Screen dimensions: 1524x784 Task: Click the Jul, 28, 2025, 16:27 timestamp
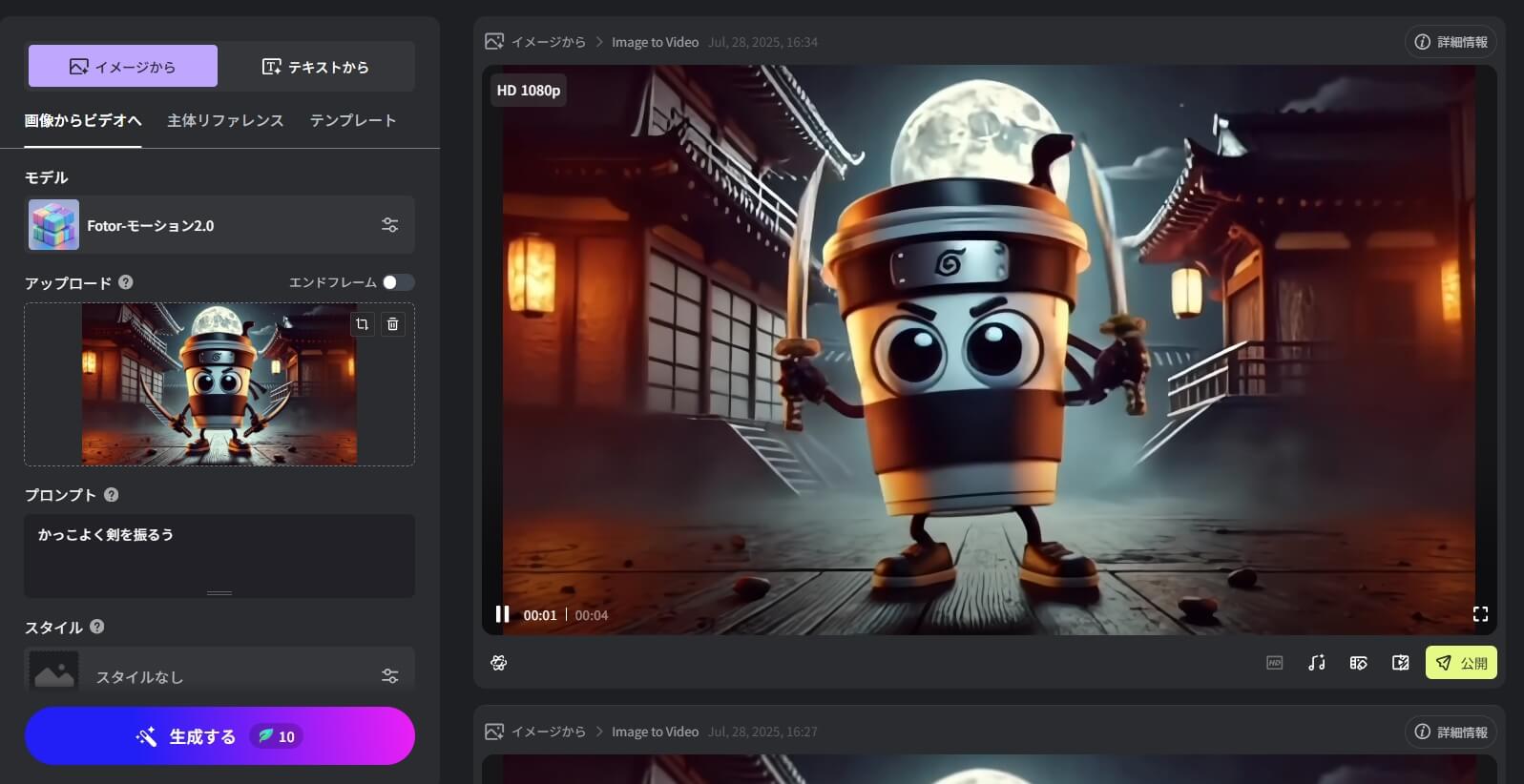[762, 732]
